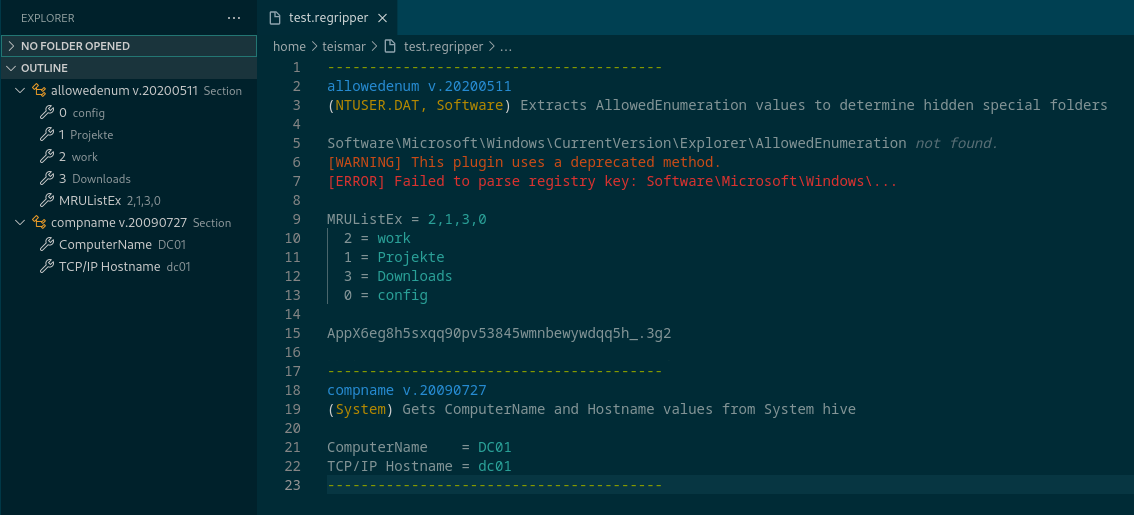Close the test.regripper editor tab

382,18
